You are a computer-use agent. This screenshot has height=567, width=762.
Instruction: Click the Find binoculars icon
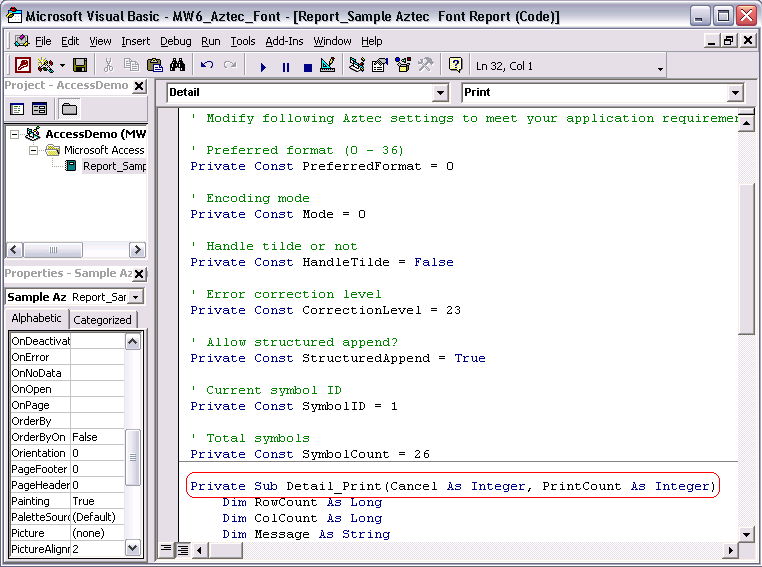tap(178, 66)
